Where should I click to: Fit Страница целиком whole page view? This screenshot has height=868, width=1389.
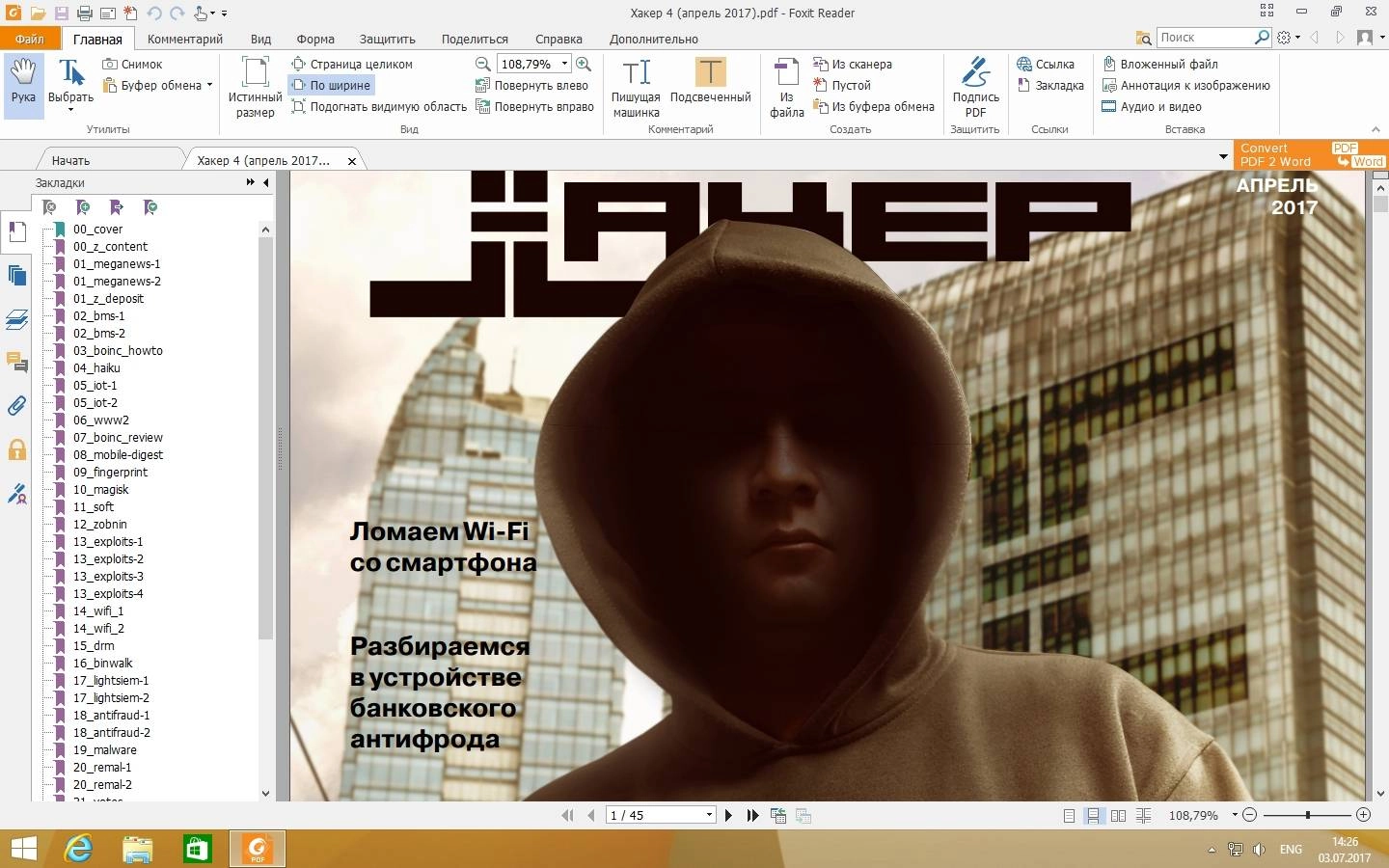(351, 64)
